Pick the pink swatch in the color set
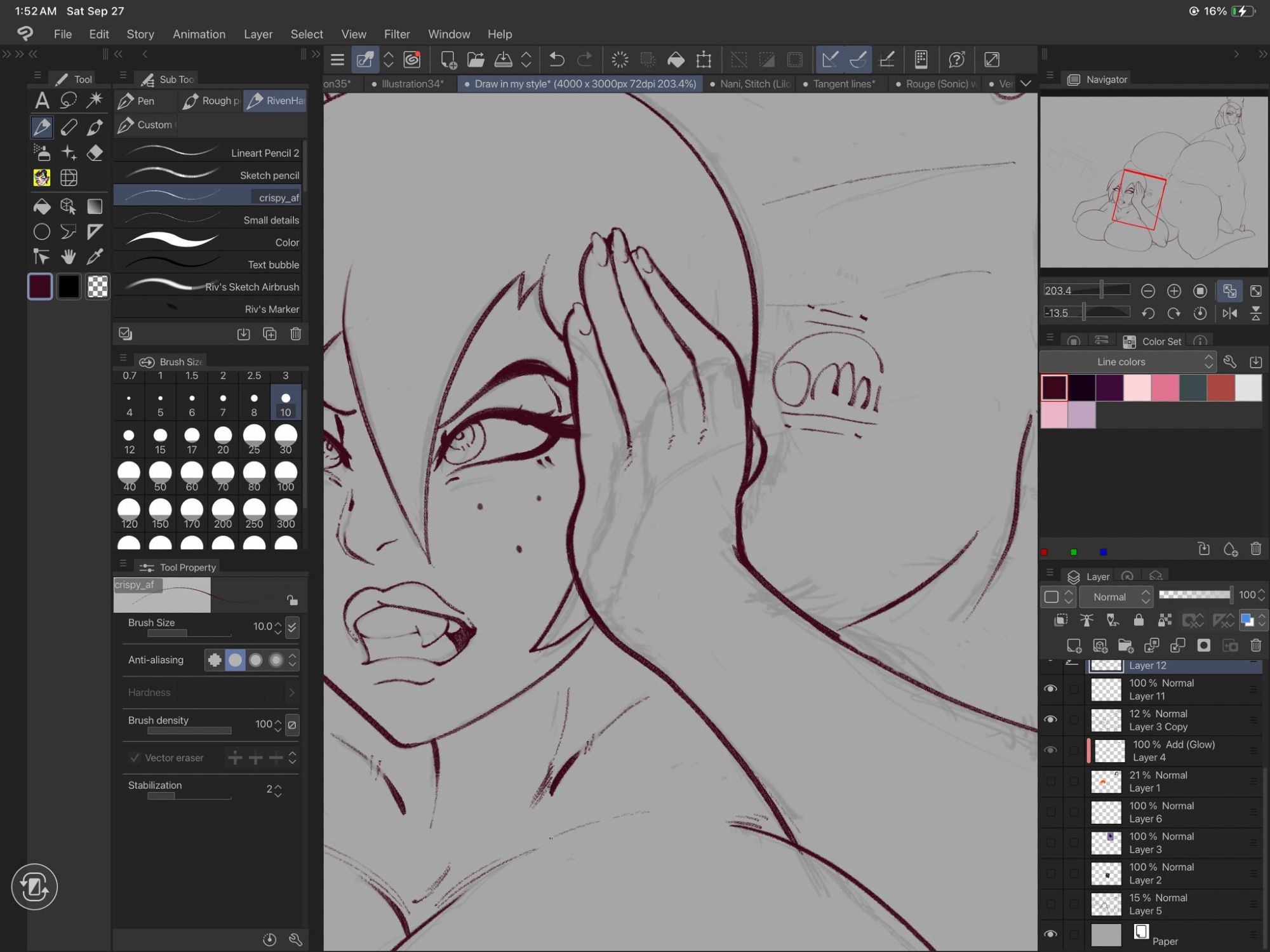This screenshot has width=1270, height=952. (x=1165, y=388)
